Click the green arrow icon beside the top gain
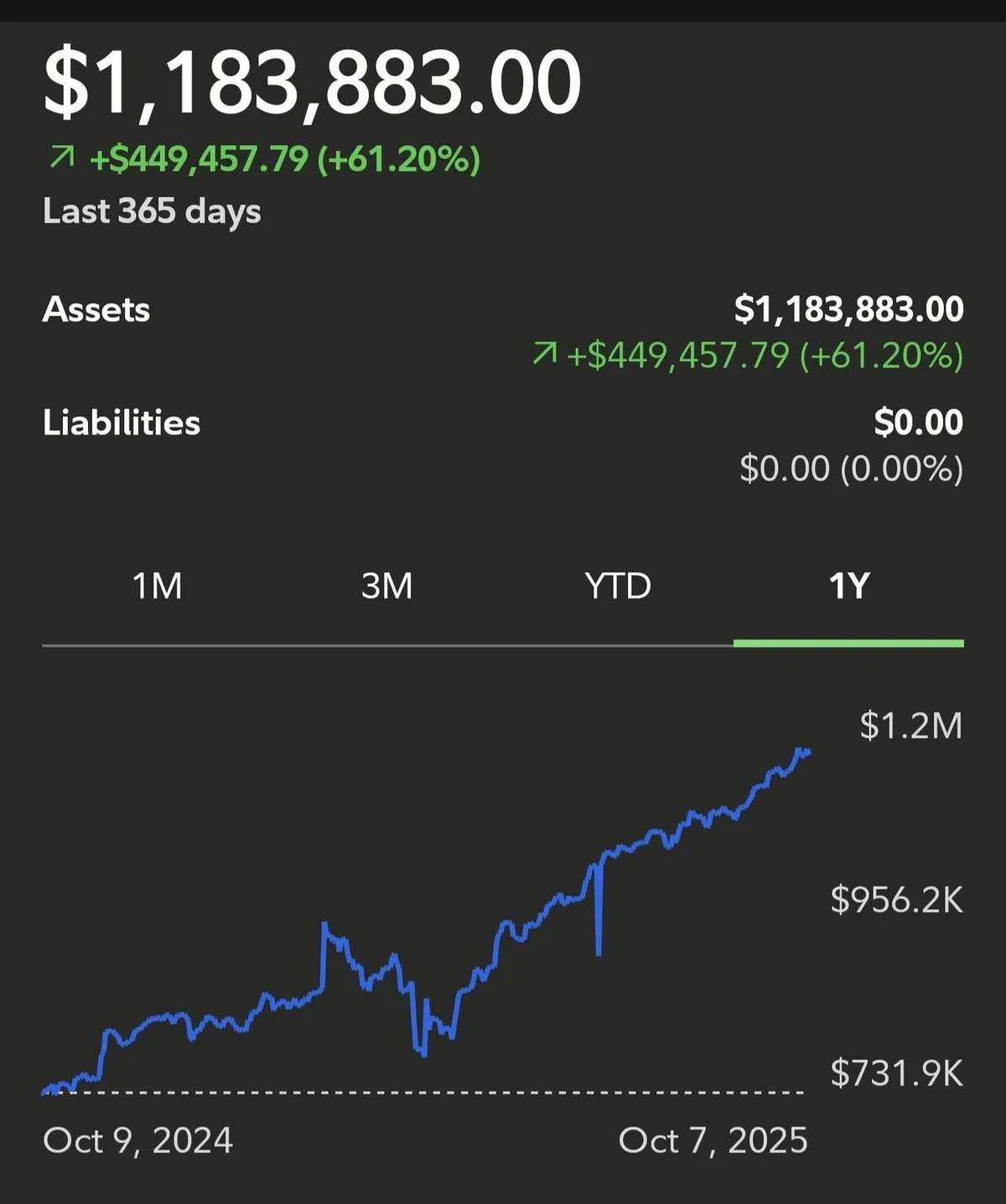 pyautogui.click(x=62, y=157)
